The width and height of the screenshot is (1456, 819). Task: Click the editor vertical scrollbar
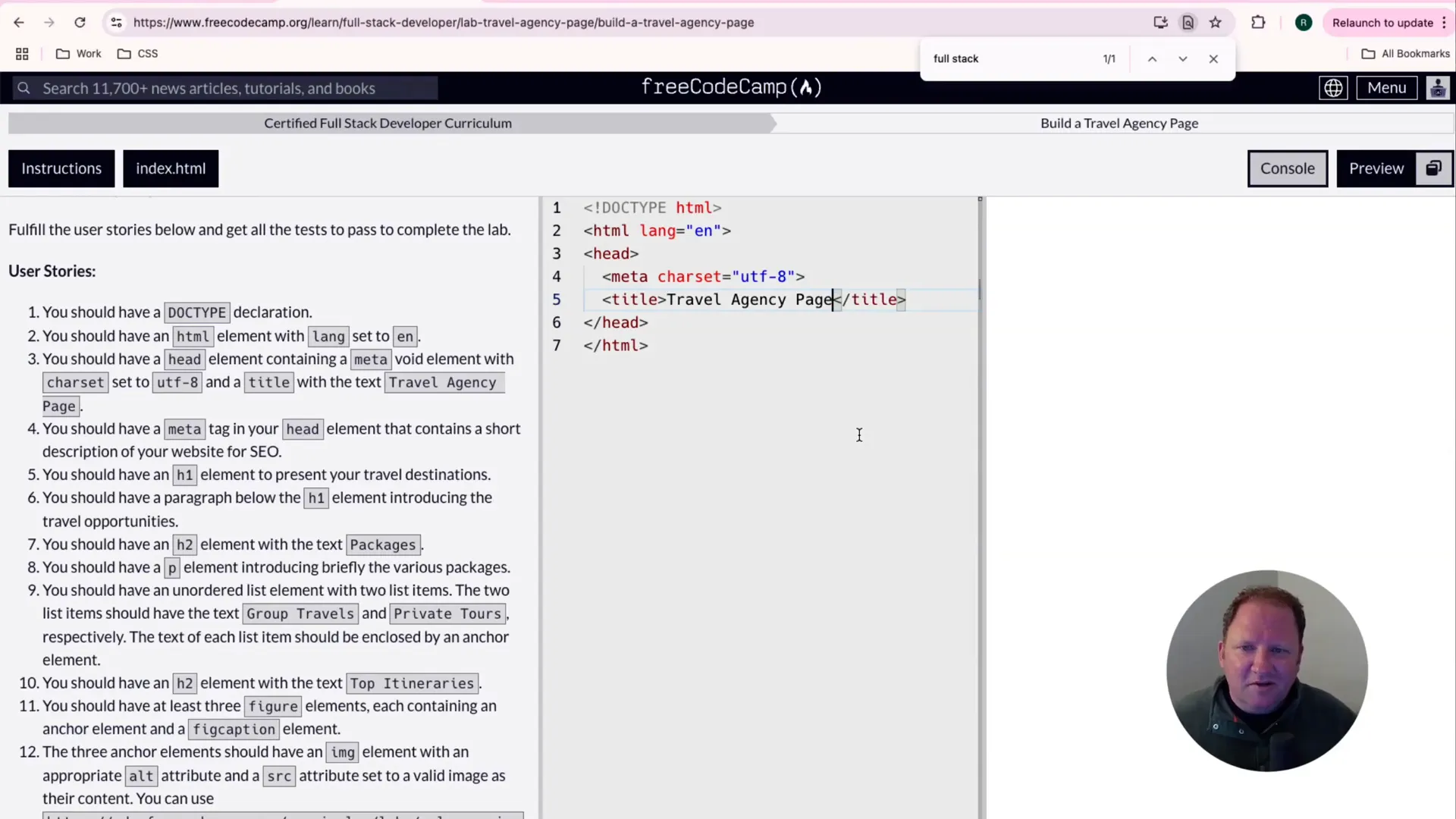click(x=980, y=289)
